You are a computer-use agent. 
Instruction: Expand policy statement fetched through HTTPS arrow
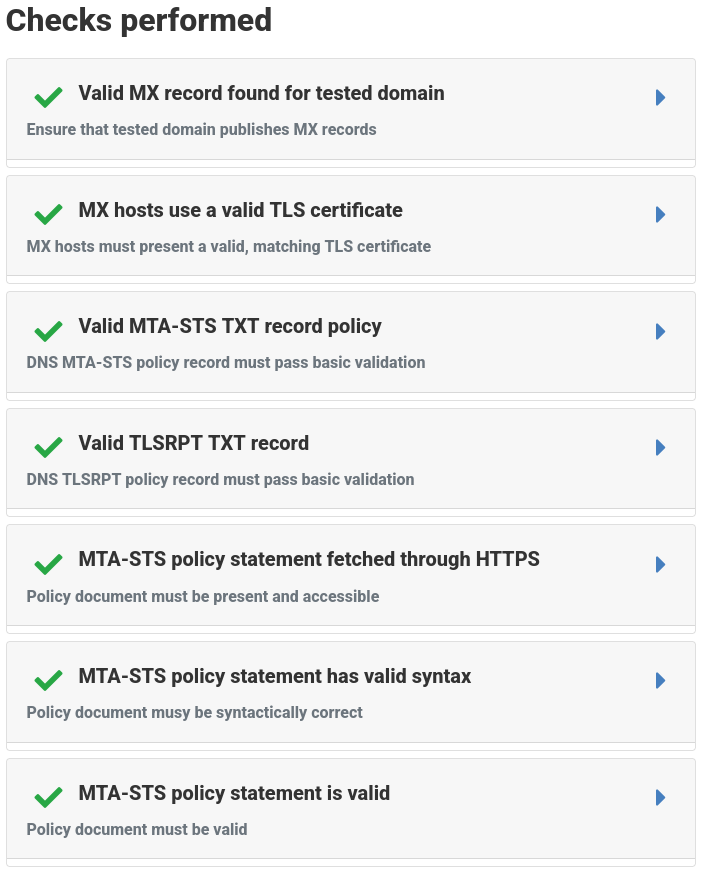[x=660, y=564]
